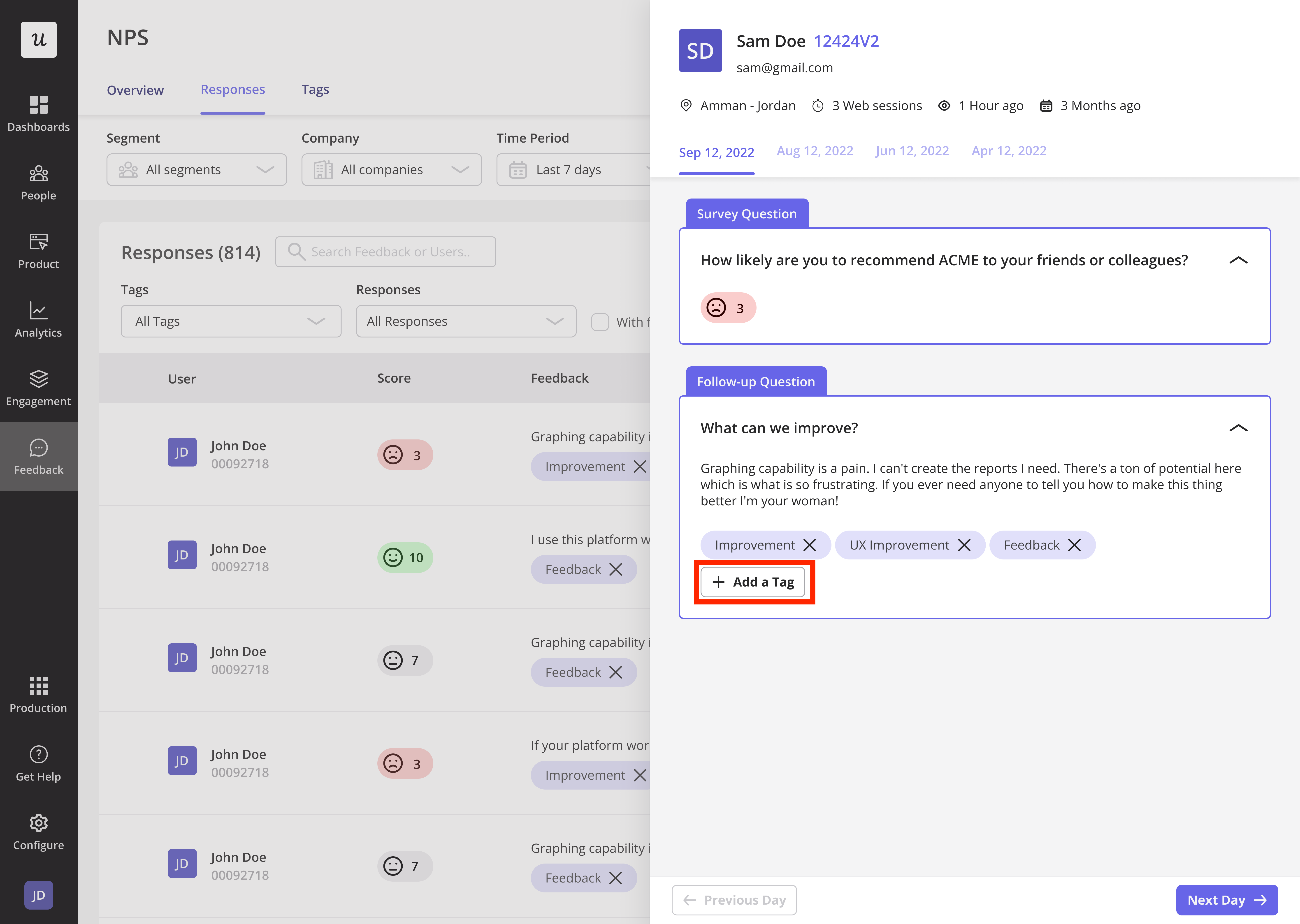
Task: Switch to the Overview tab
Action: [135, 90]
